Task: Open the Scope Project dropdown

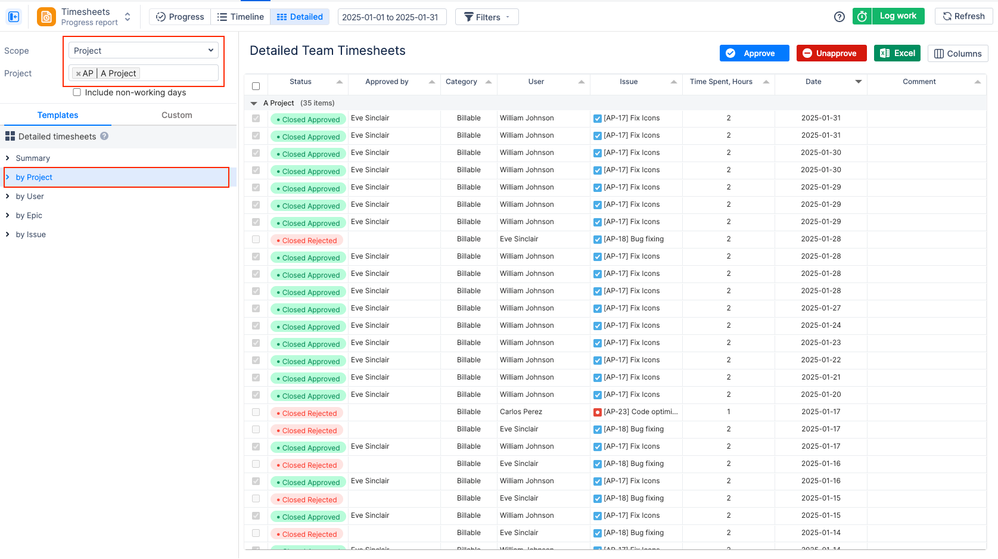Action: click(143, 50)
